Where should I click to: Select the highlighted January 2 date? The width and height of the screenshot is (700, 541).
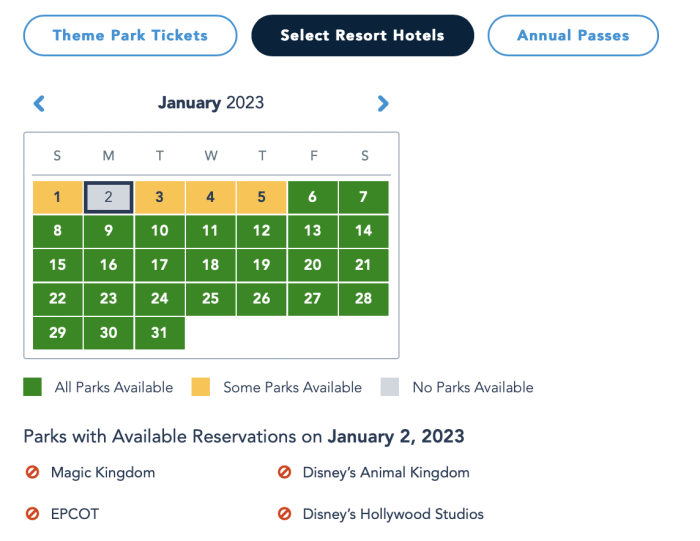[x=108, y=197]
